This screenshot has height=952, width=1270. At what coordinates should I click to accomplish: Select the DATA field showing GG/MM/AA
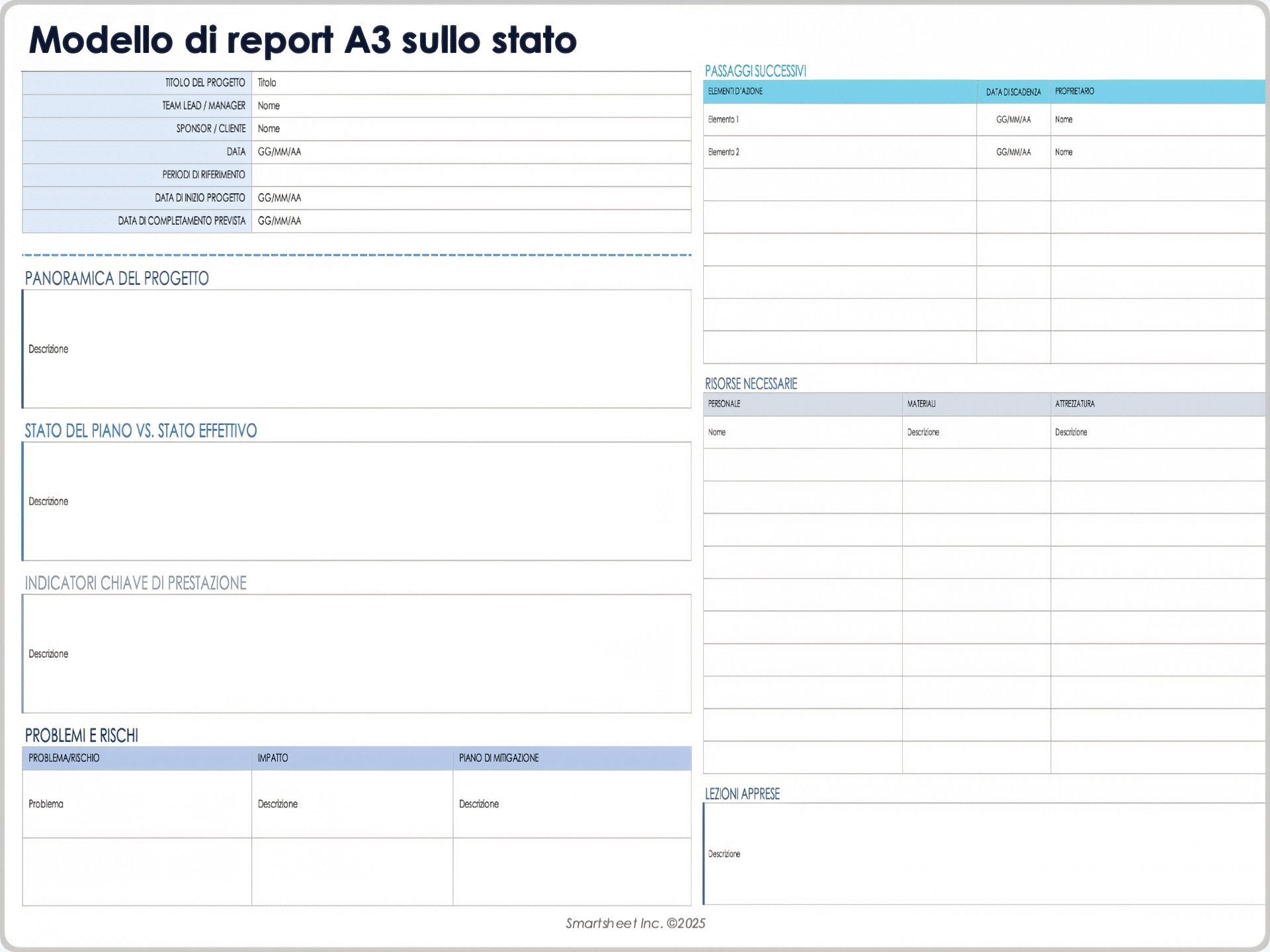point(463,151)
